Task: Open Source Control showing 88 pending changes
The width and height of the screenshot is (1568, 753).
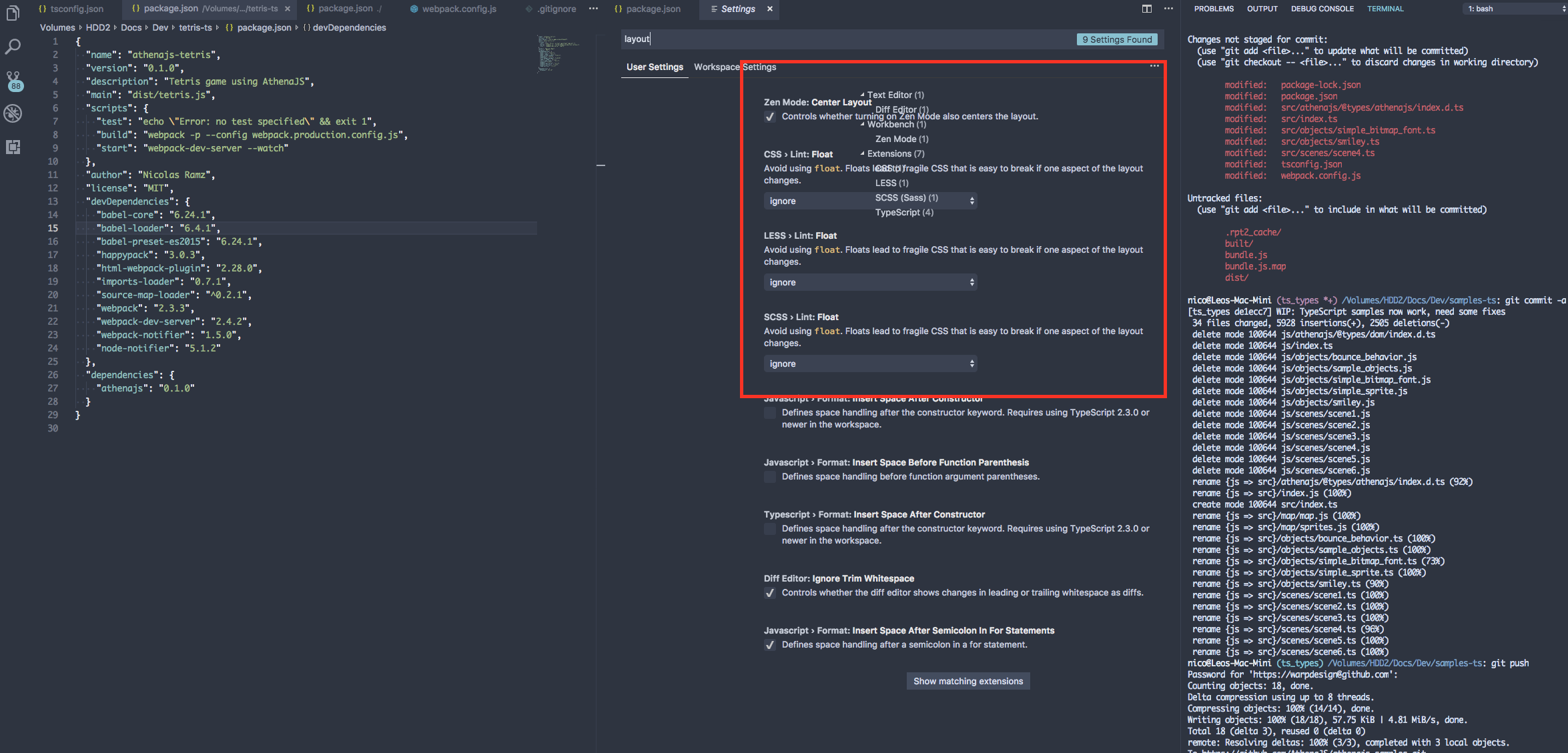Action: [x=13, y=77]
